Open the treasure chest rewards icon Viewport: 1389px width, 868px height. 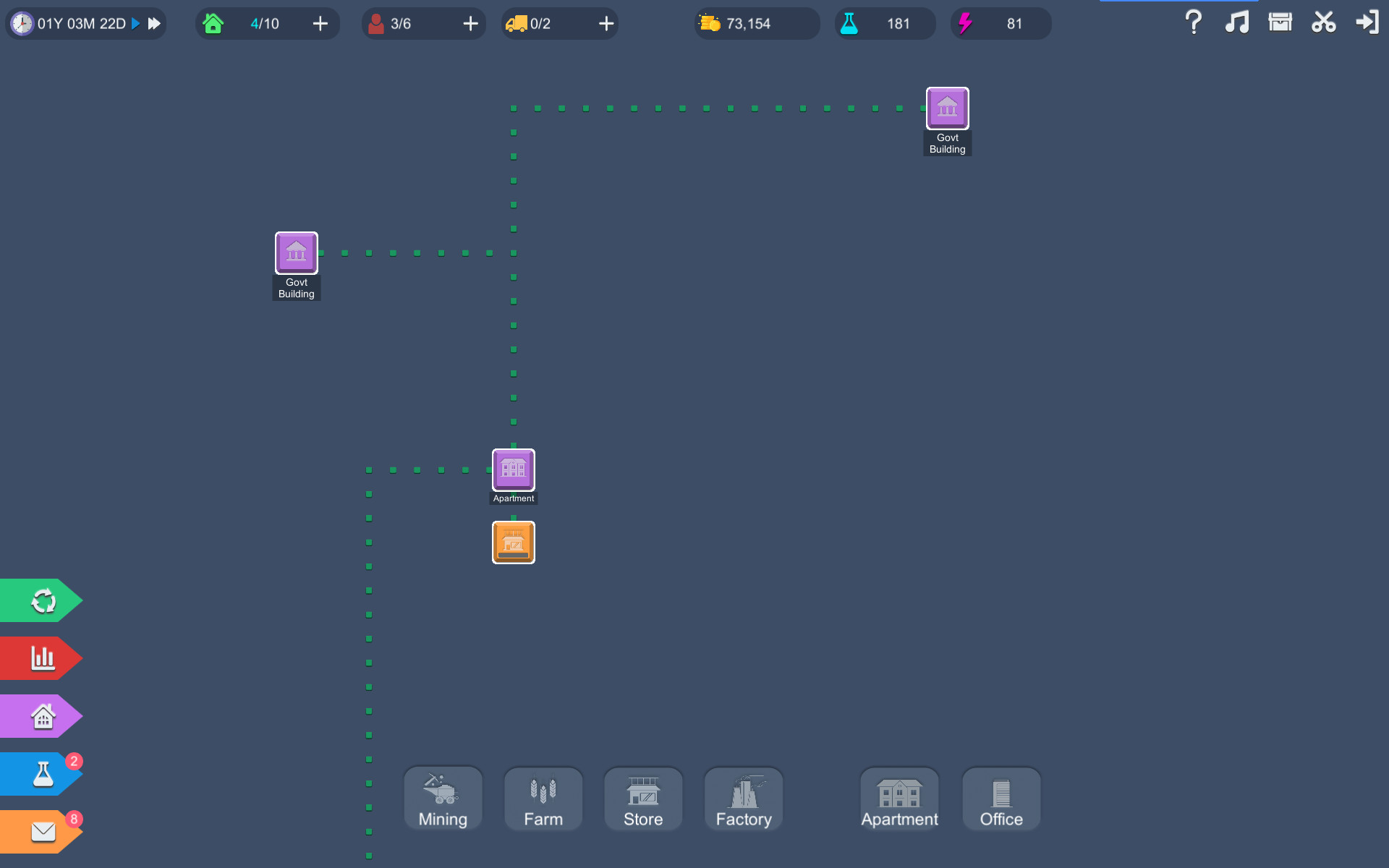(x=1280, y=22)
